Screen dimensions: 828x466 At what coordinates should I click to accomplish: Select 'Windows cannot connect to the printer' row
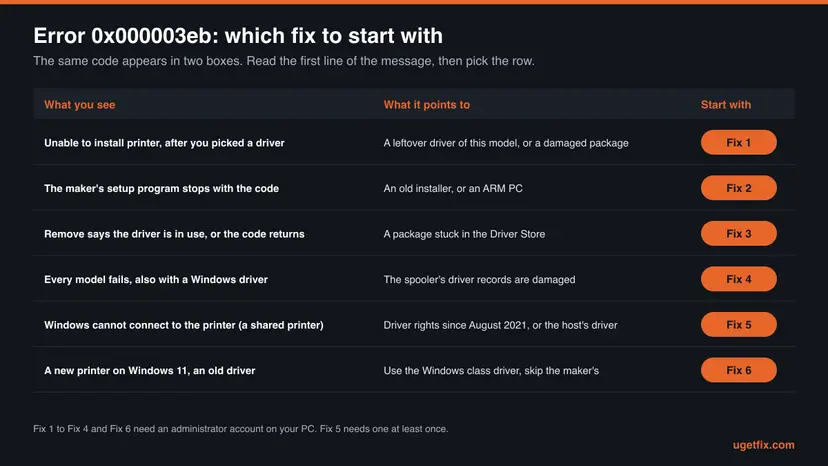point(184,324)
